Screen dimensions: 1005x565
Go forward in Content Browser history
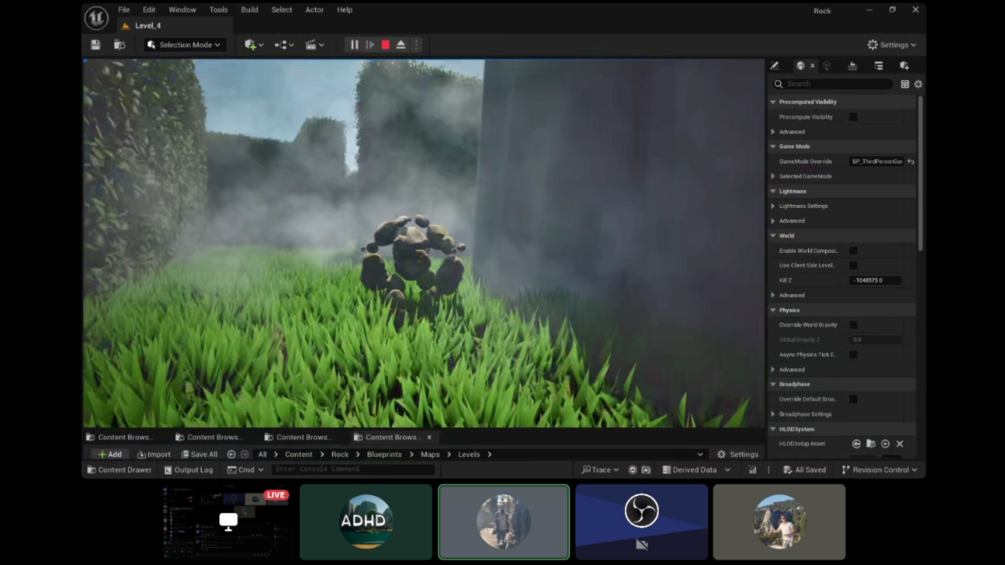click(245, 454)
